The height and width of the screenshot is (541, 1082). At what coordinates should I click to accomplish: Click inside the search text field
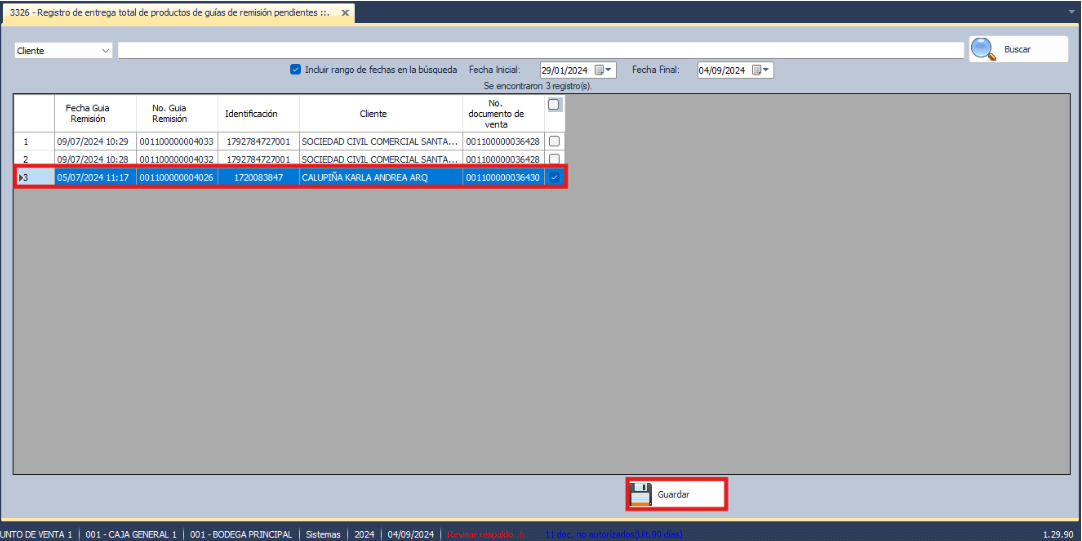[540, 50]
